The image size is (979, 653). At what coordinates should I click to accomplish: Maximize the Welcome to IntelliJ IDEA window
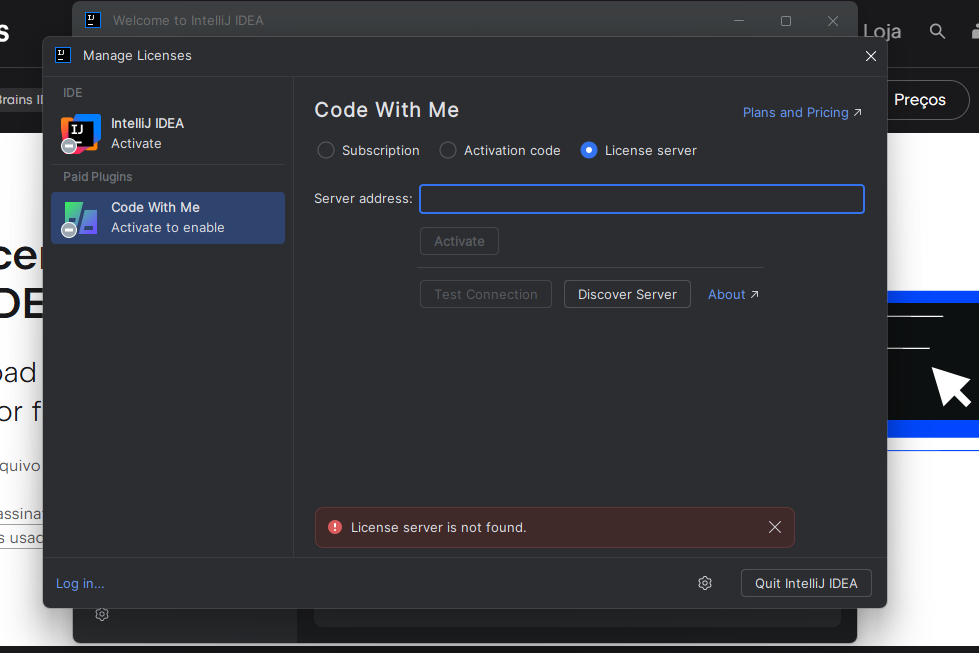coord(786,21)
